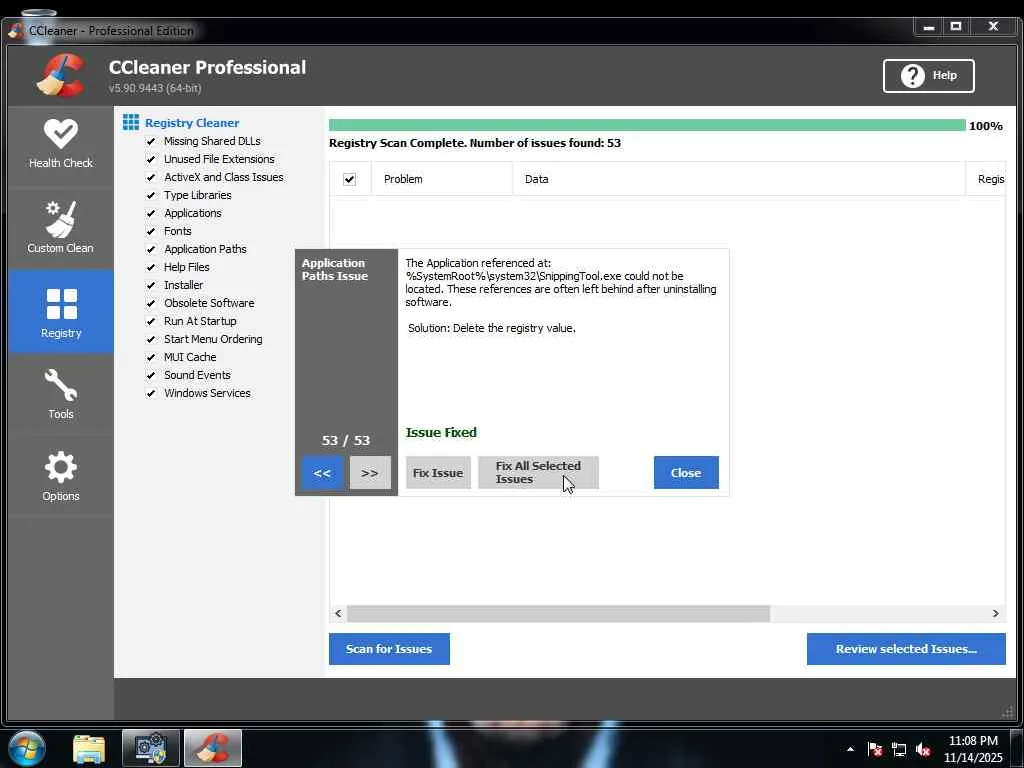Toggle Sound Events checkbox
Image resolution: width=1024 pixels, height=768 pixels.
(x=151, y=375)
